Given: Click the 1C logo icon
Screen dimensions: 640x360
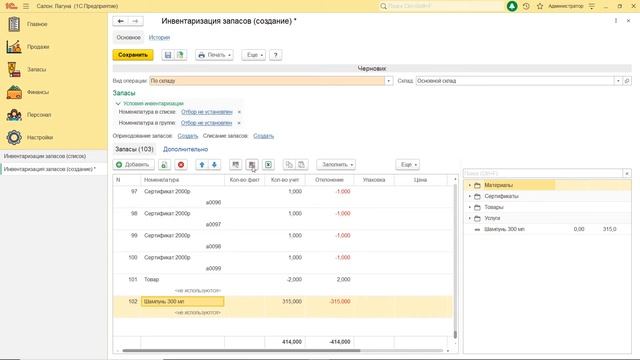Looking at the screenshot, I should click(x=11, y=6).
